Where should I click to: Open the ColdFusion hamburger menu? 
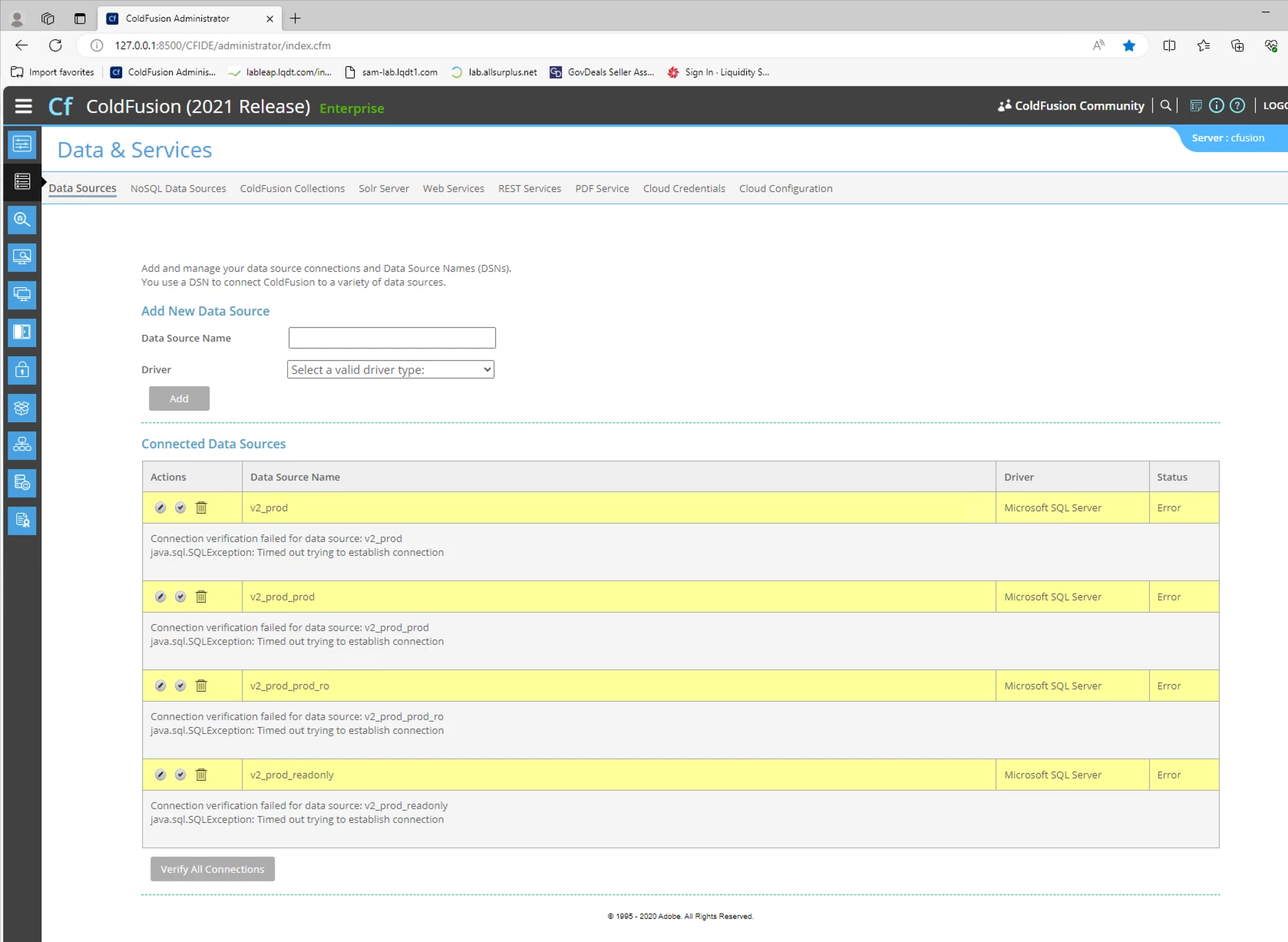[x=23, y=106]
